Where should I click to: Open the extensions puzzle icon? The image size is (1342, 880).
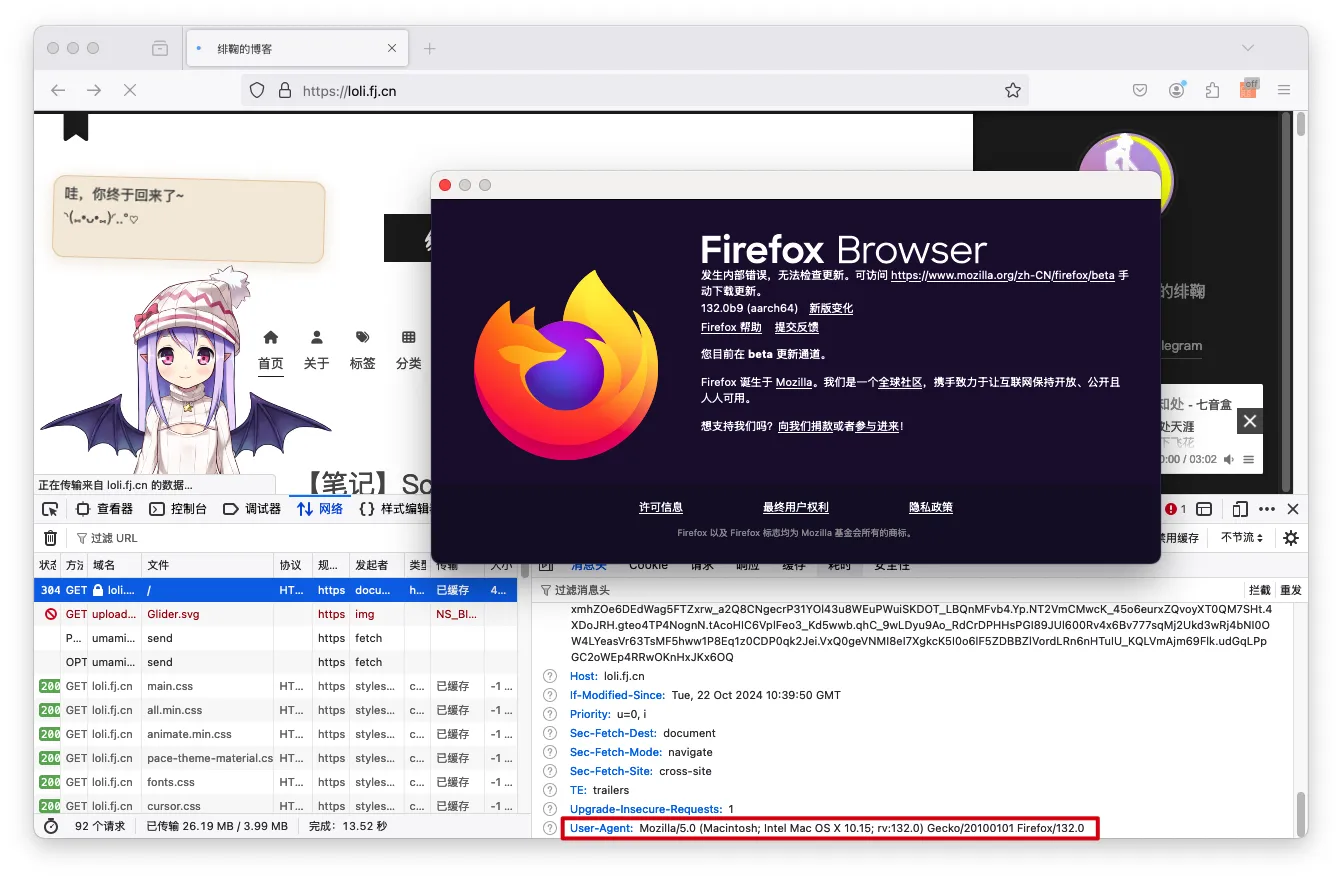(x=1212, y=91)
